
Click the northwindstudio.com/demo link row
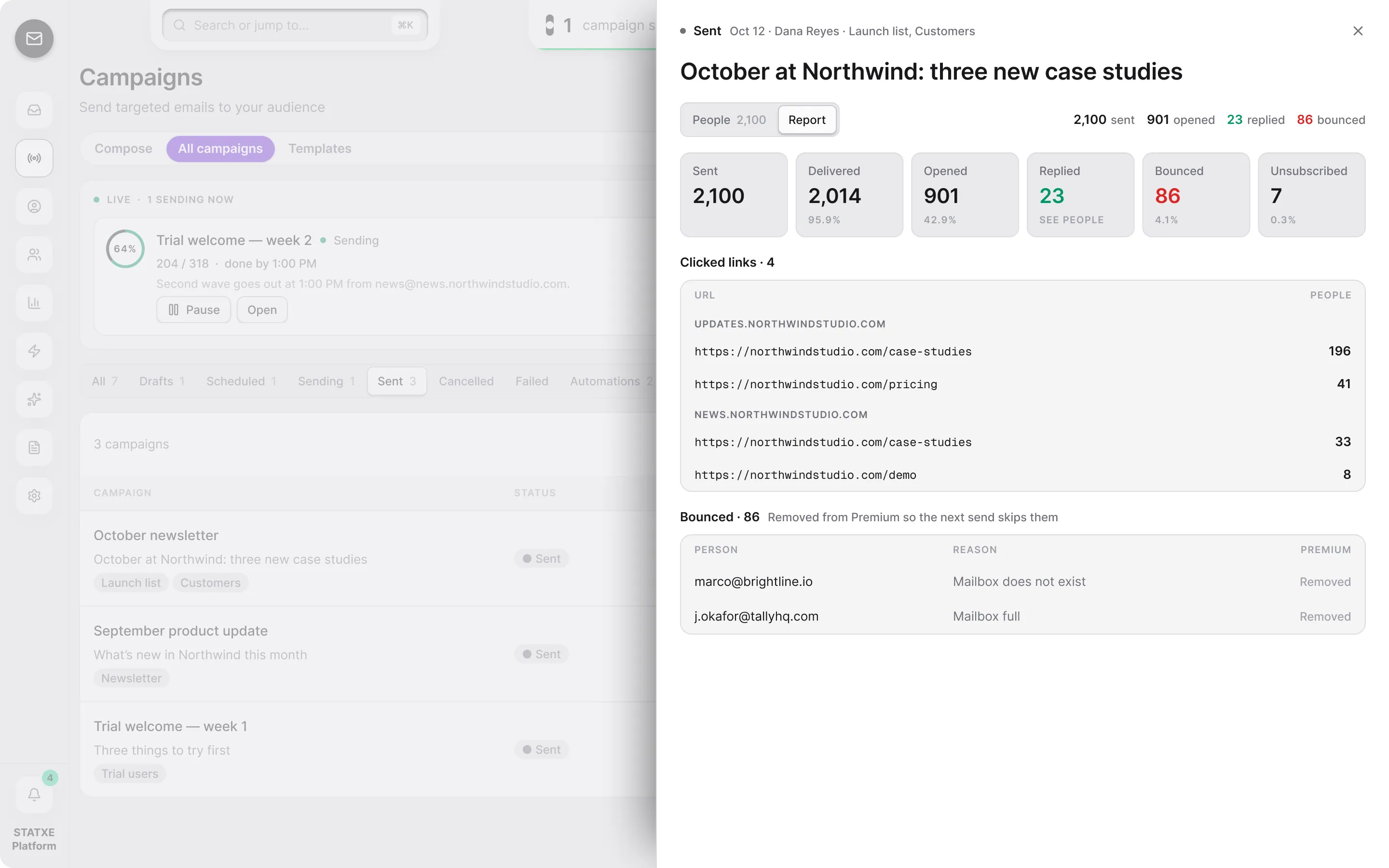tap(1022, 475)
